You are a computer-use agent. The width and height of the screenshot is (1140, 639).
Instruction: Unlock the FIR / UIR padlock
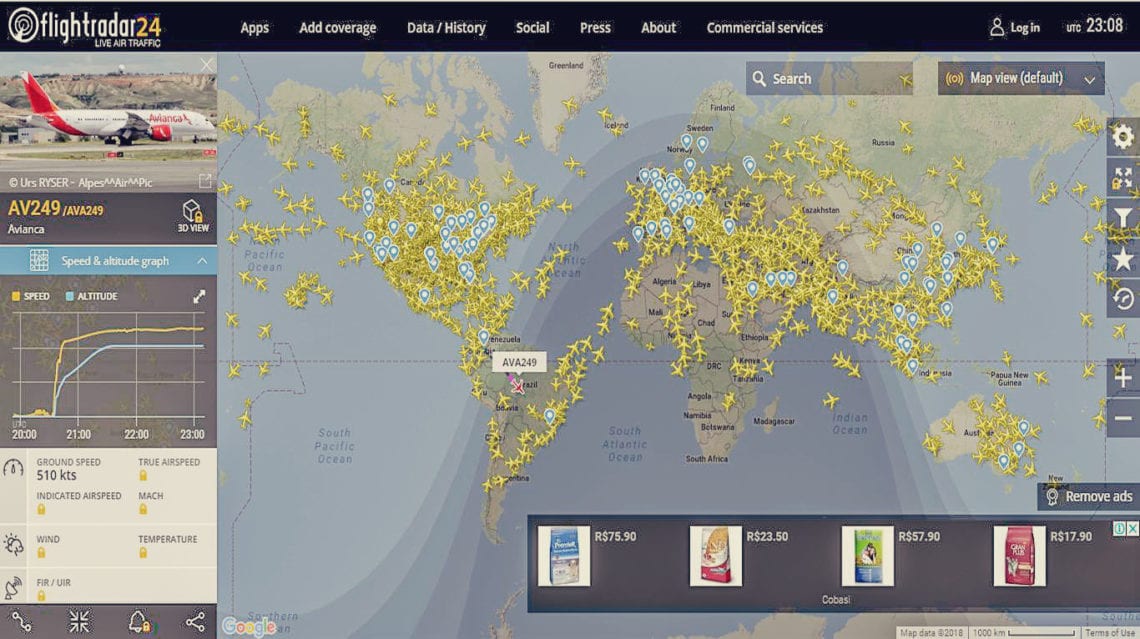coord(42,597)
